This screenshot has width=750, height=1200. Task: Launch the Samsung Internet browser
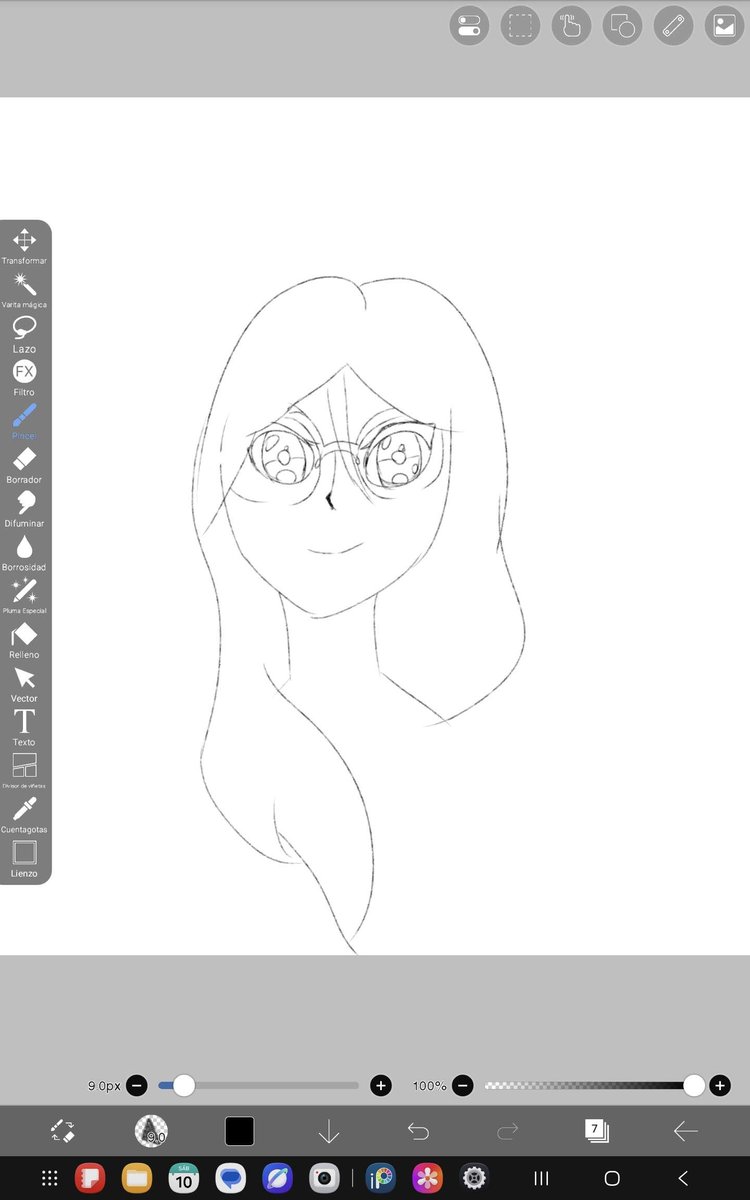[277, 1178]
